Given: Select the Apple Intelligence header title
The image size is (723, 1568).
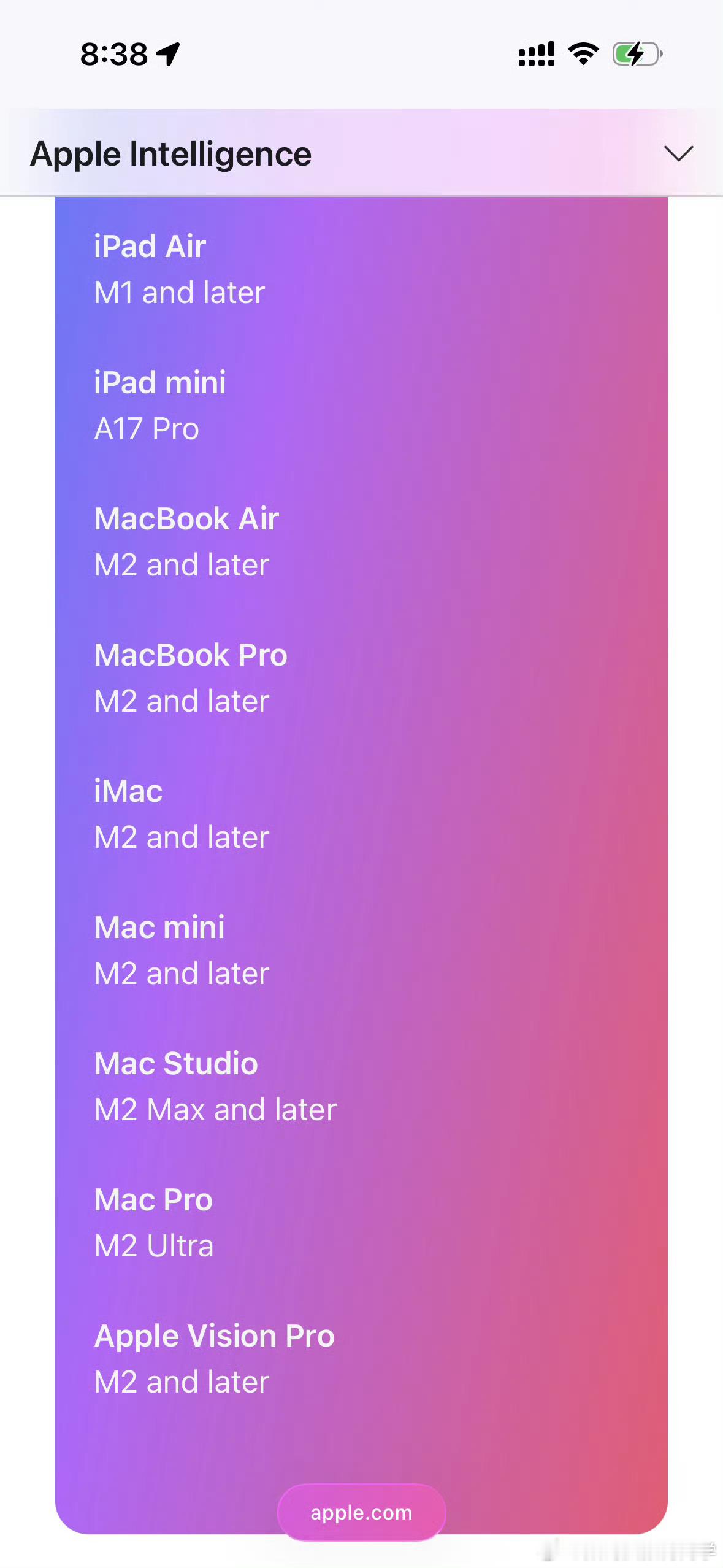Looking at the screenshot, I should 171,154.
